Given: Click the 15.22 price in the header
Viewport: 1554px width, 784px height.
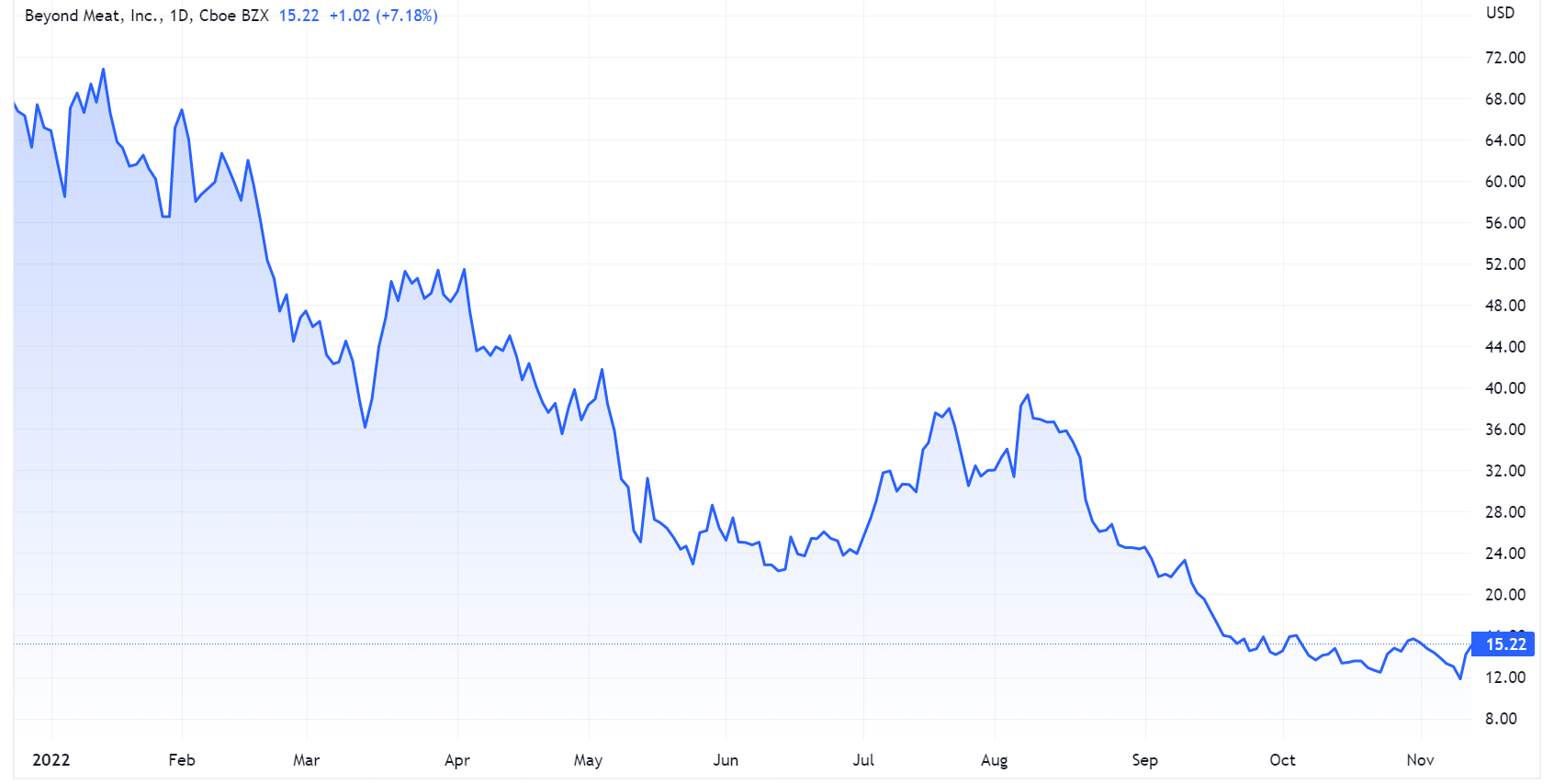Looking at the screenshot, I should point(299,16).
